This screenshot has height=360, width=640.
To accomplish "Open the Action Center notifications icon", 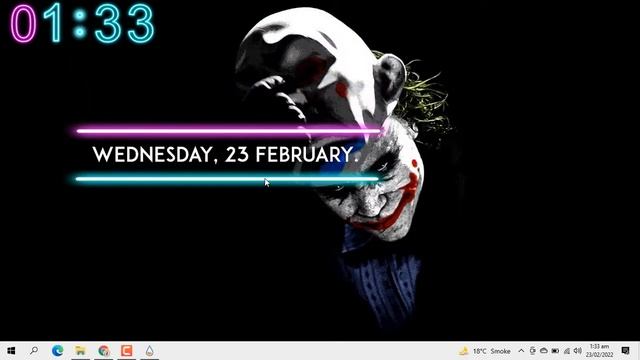I will (x=625, y=351).
